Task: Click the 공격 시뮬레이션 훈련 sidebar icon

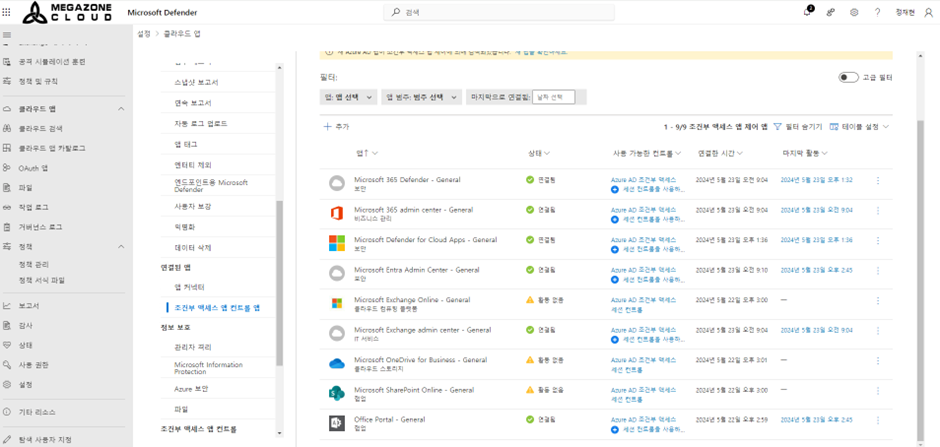Action: [7, 61]
